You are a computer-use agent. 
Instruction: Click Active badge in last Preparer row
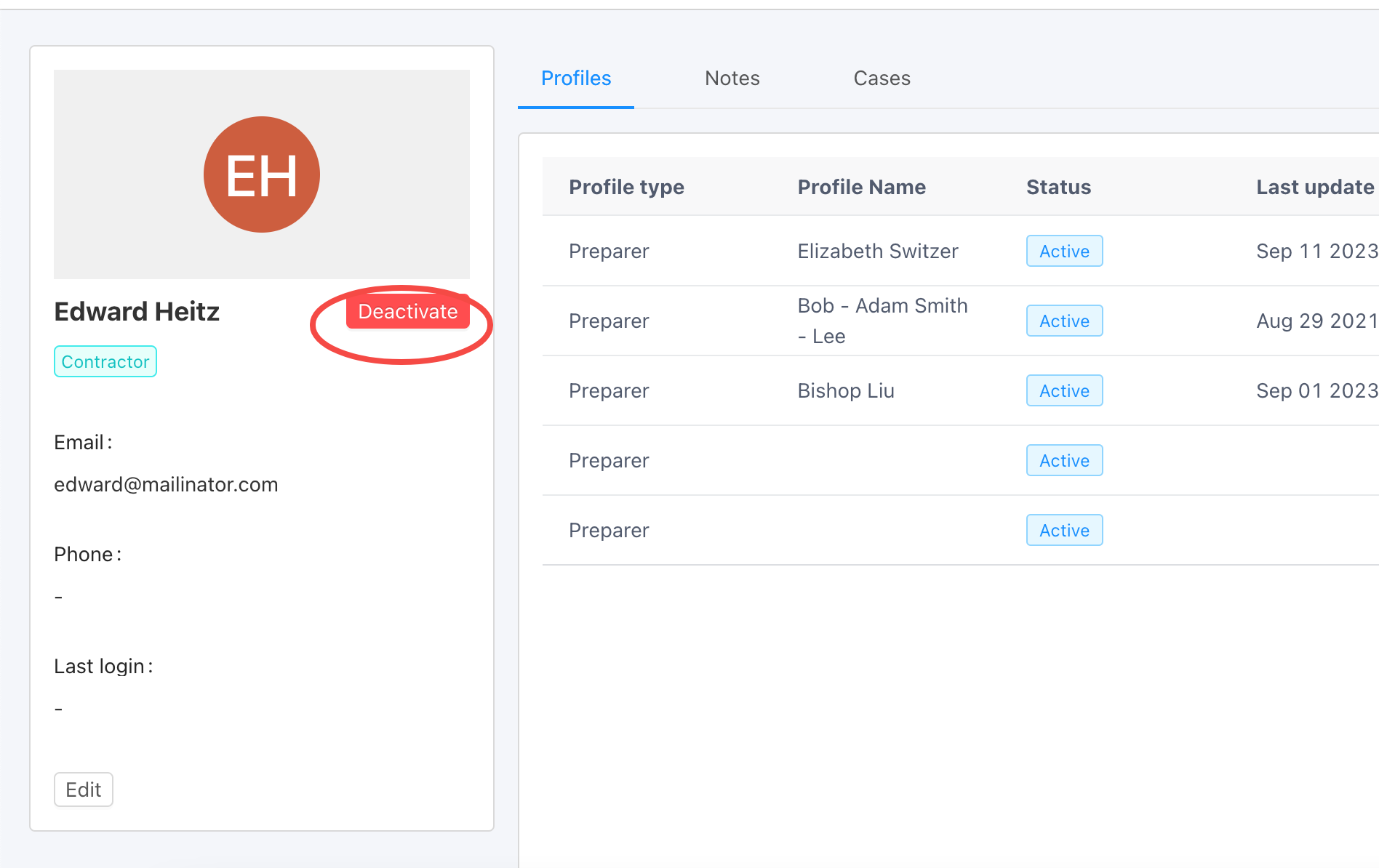(1064, 531)
